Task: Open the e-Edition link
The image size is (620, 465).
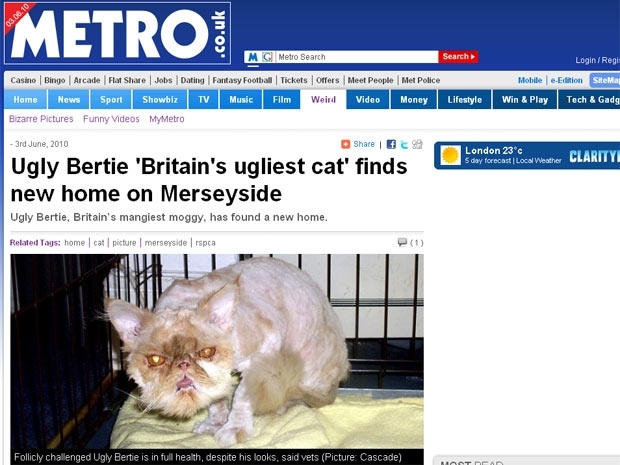Action: [x=566, y=80]
